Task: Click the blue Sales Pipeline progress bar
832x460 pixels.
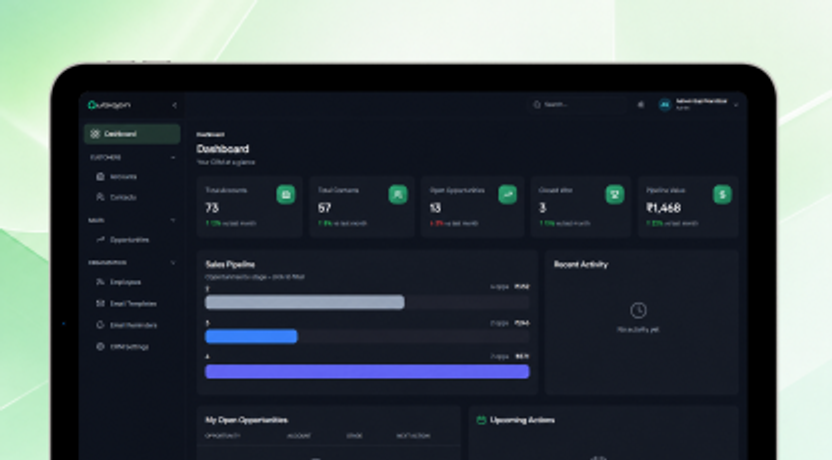Action: pyautogui.click(x=251, y=336)
